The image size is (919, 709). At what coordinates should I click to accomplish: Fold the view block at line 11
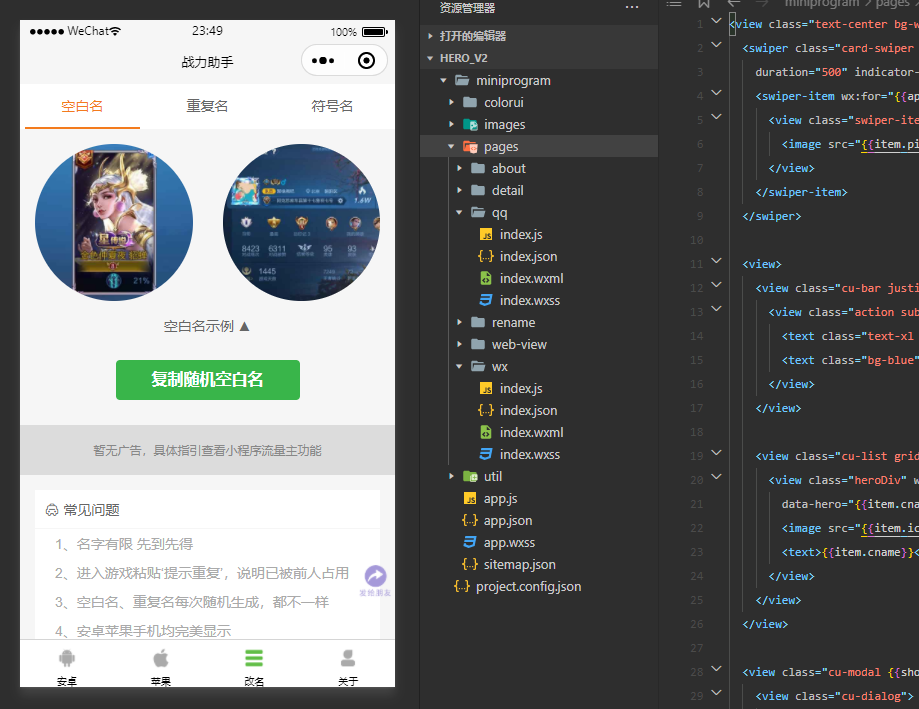point(716,261)
